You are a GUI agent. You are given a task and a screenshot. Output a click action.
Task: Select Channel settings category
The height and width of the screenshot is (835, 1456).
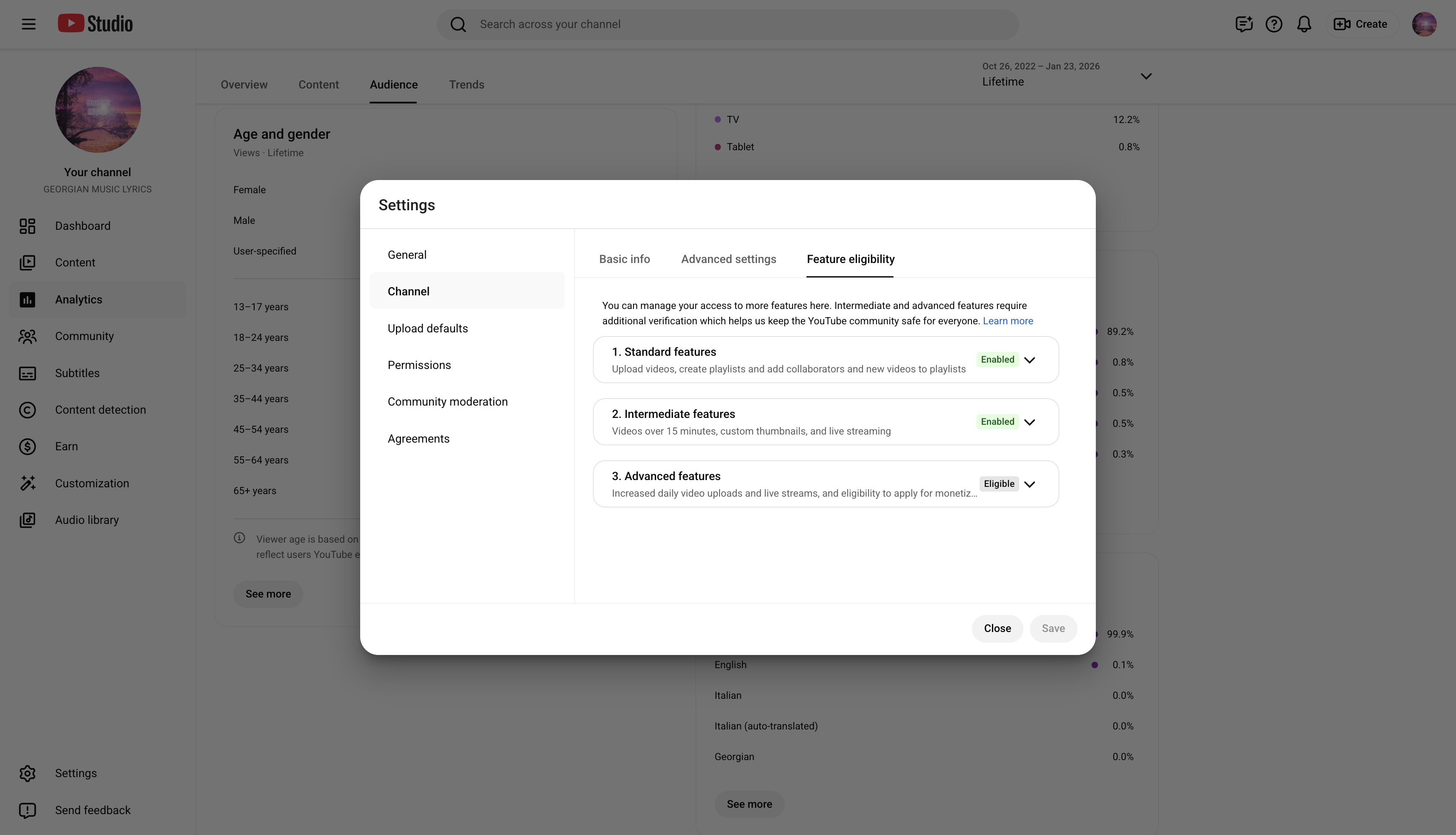pos(467,292)
